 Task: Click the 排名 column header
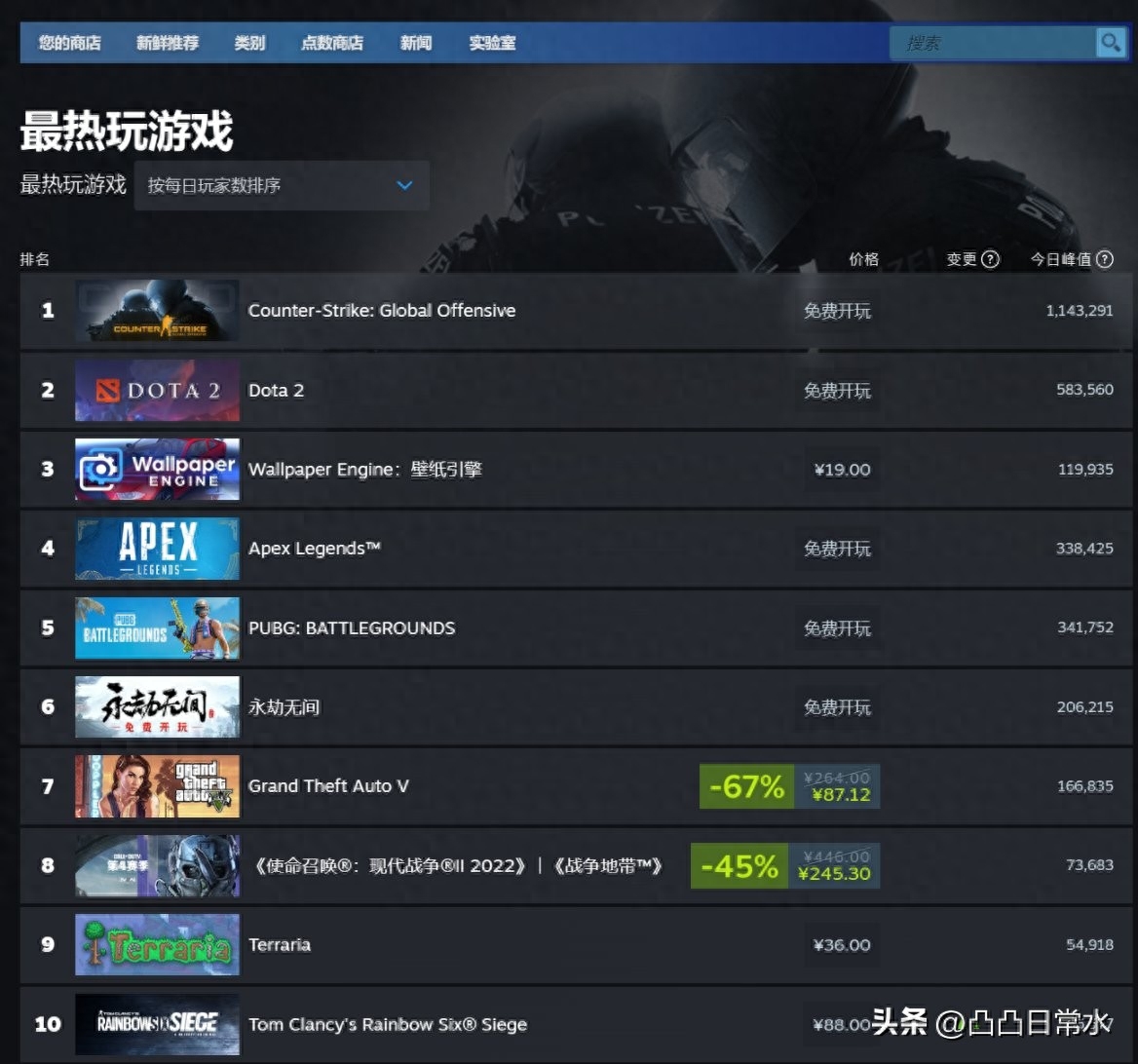(34, 259)
